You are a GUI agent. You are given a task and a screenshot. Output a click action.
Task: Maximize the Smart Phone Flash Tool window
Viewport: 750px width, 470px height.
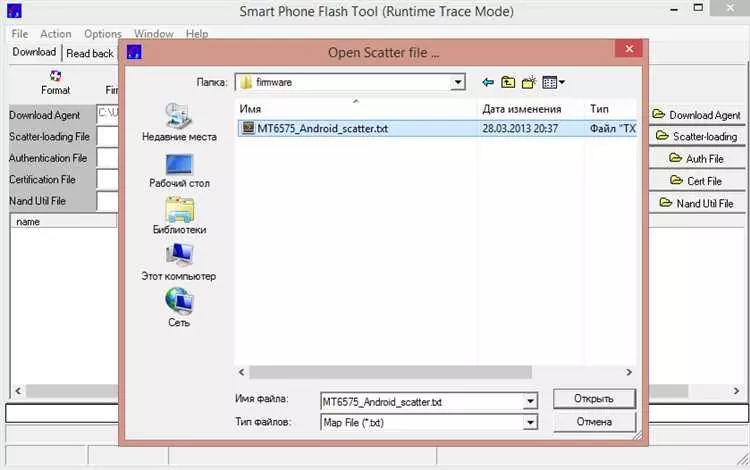(698, 8)
